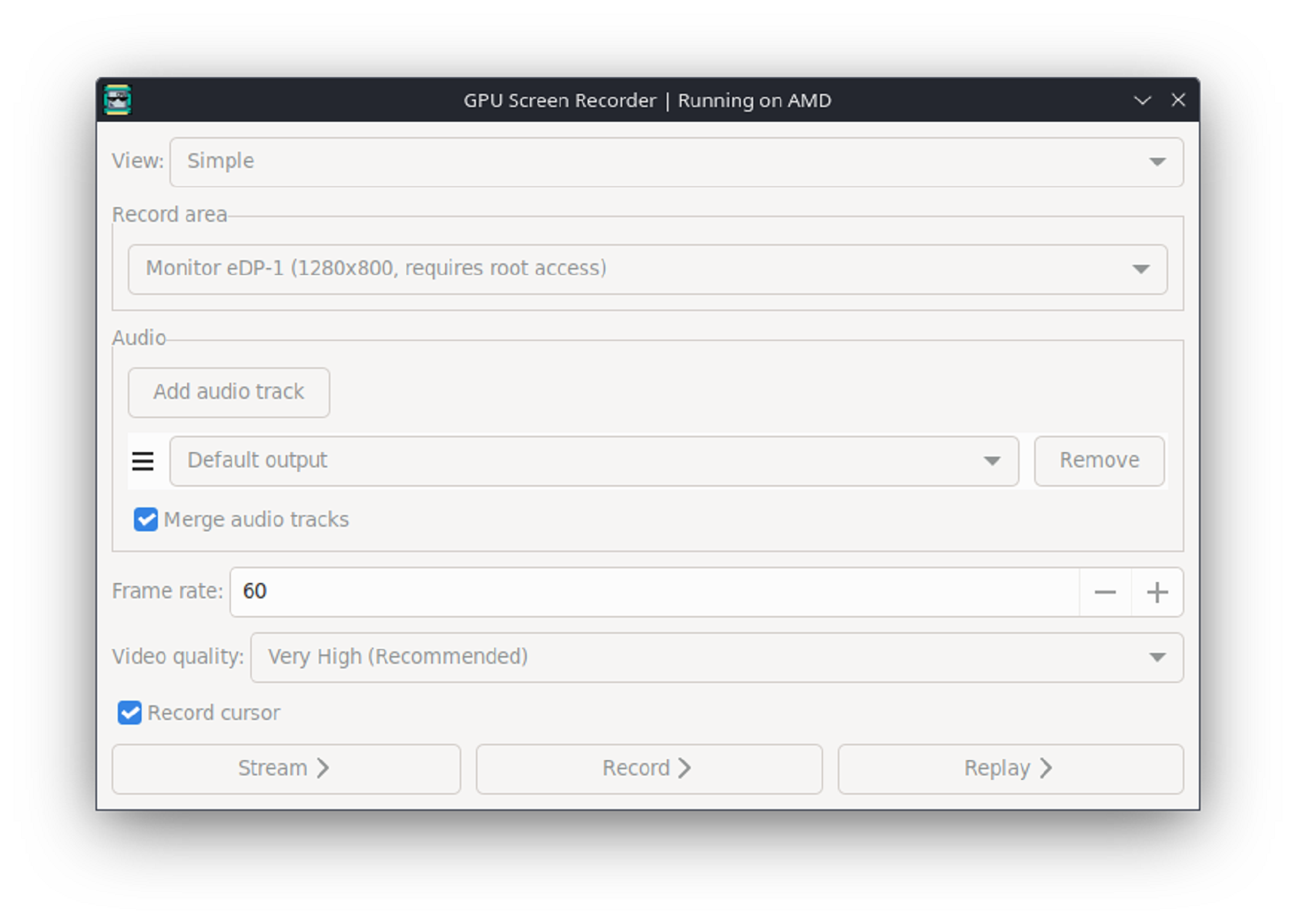The height and width of the screenshot is (924, 1296).
Task: Increase frame rate with the plus icon
Action: (1157, 592)
